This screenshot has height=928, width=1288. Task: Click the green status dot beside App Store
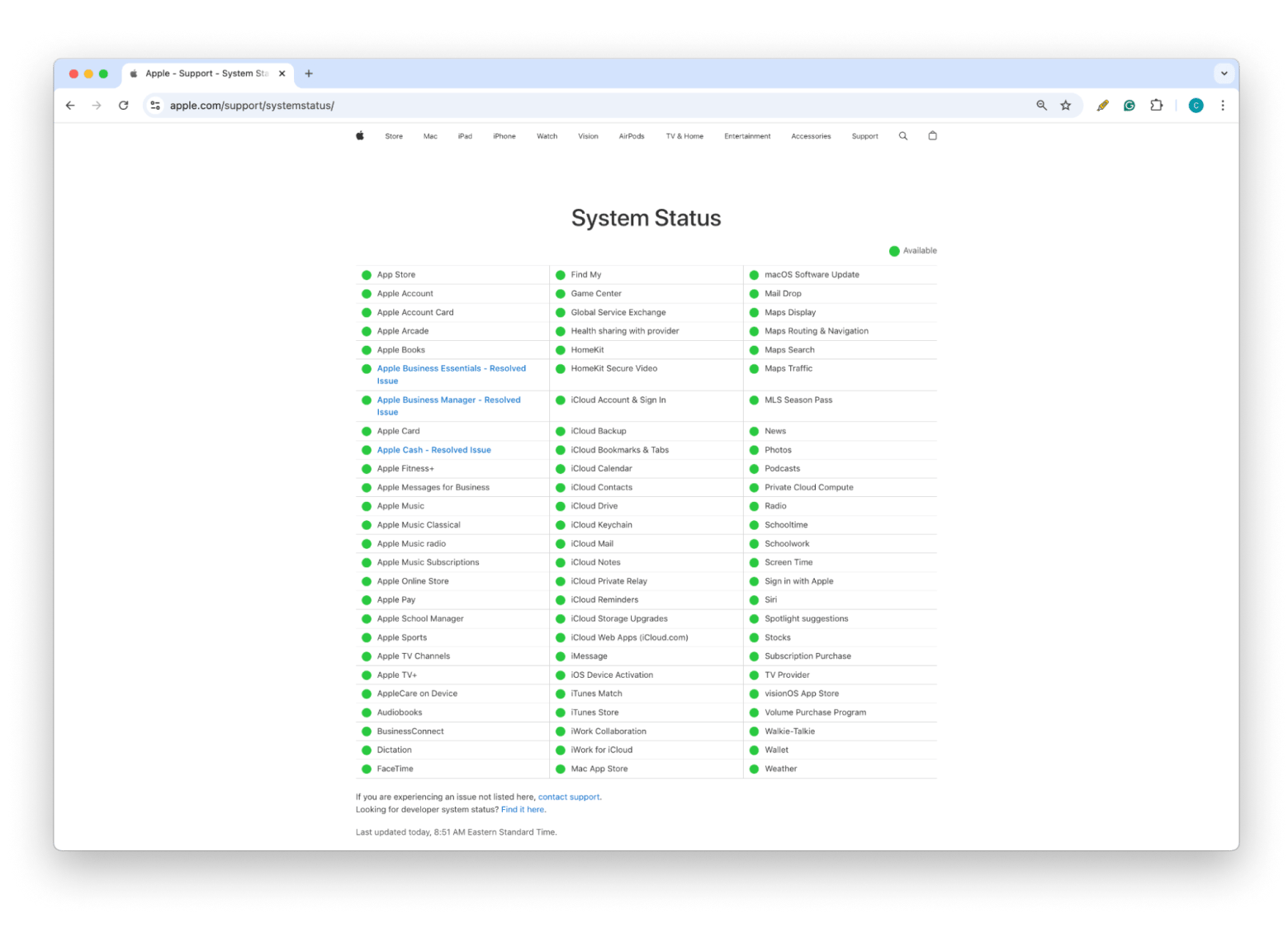[367, 275]
